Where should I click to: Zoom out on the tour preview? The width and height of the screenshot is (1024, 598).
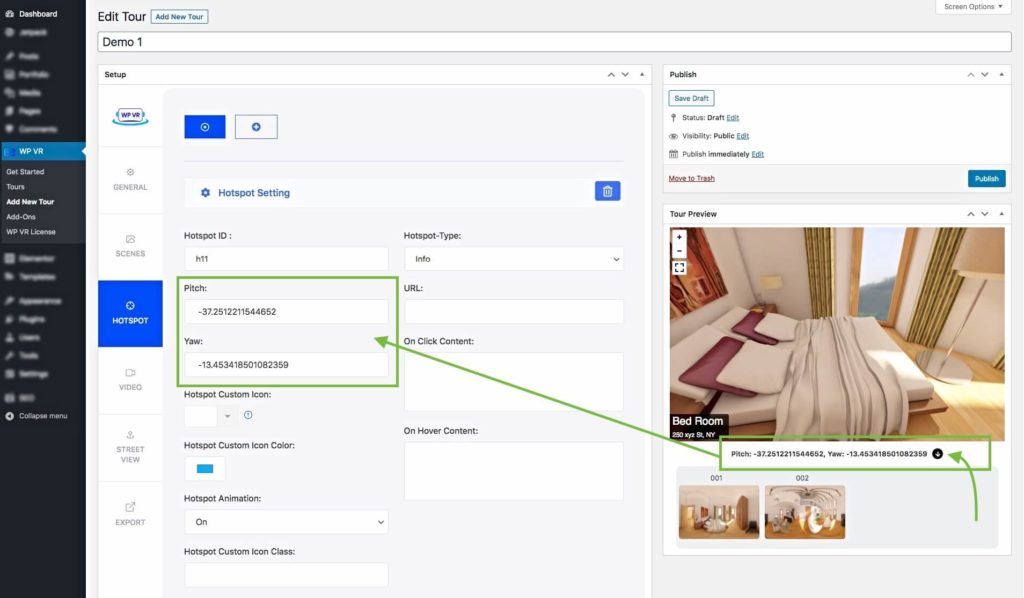[679, 251]
